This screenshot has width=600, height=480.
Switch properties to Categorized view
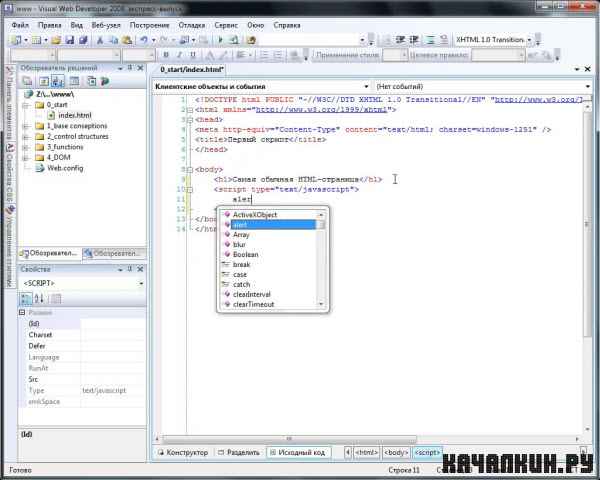(26, 299)
